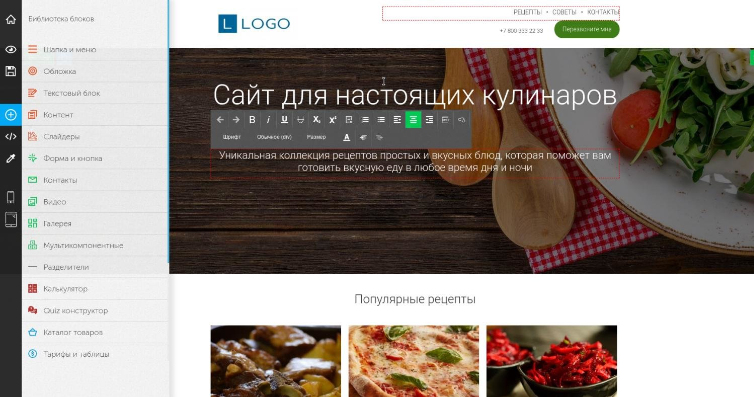The width and height of the screenshot is (754, 397).
Task: Open the Шрифт font dropdown
Action: (x=231, y=137)
